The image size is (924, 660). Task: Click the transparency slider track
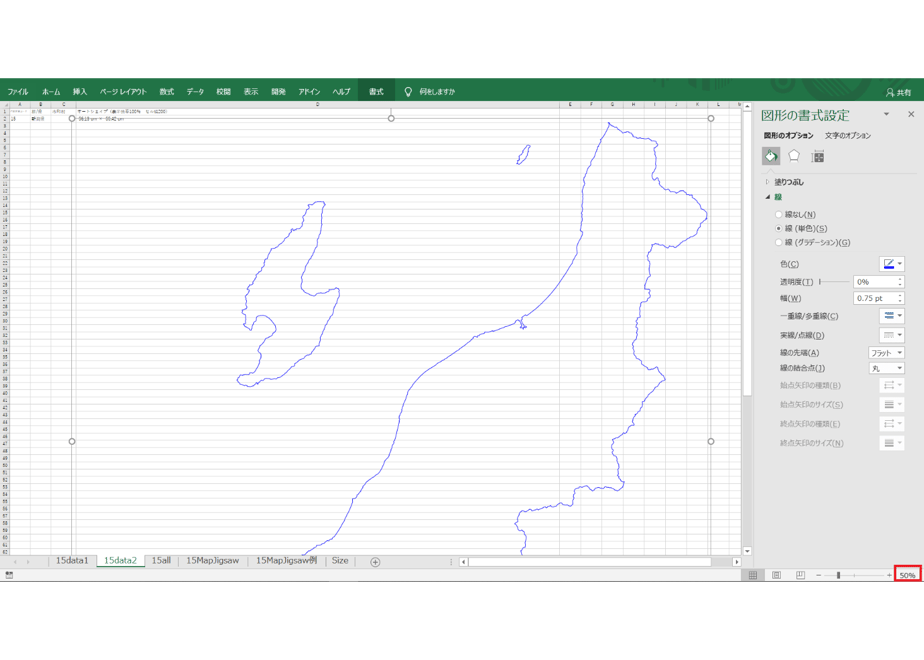tap(834, 282)
